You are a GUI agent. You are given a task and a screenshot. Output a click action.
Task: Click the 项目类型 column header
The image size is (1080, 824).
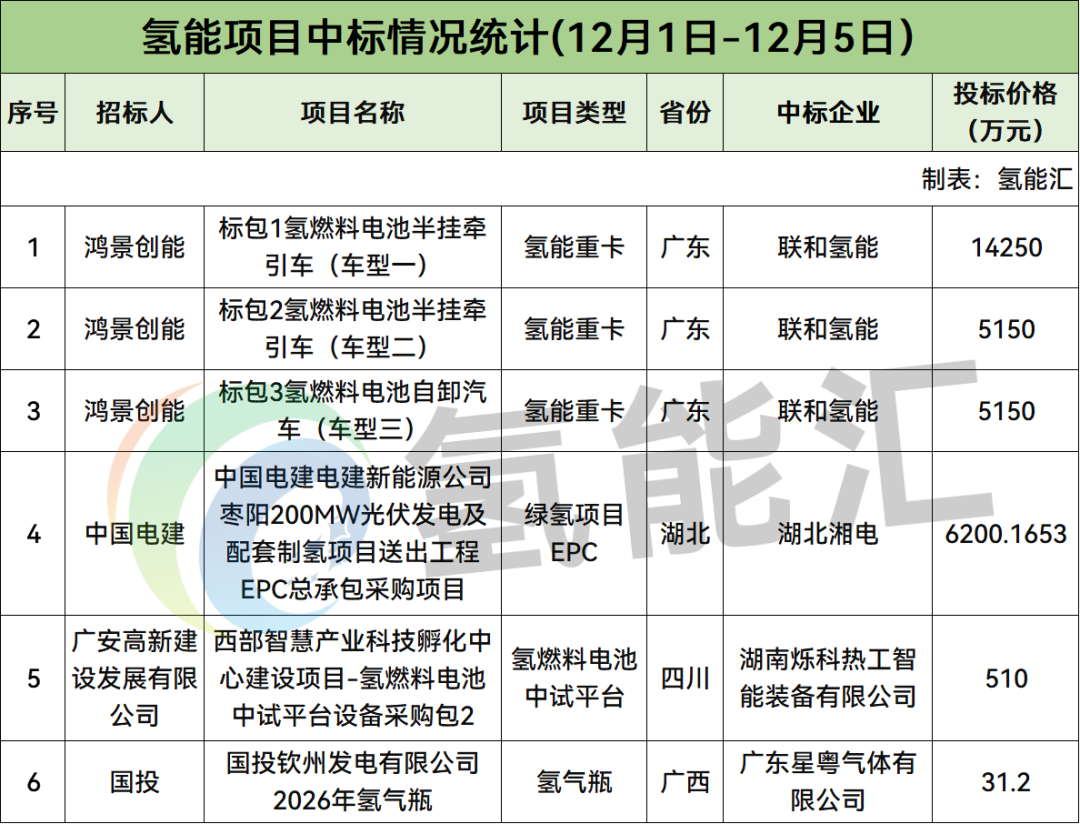[x=574, y=112]
